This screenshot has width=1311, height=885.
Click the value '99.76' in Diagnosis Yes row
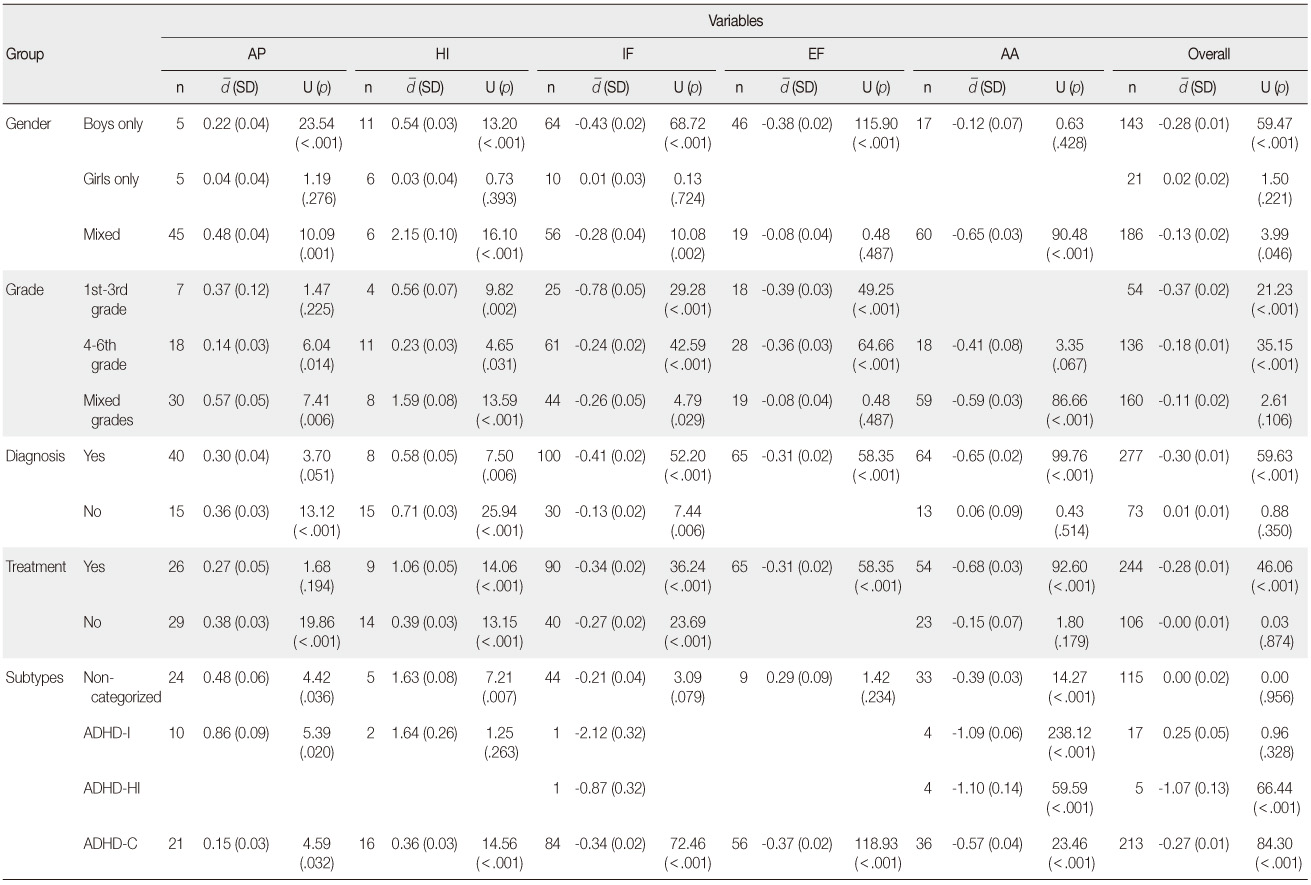tap(1071, 454)
